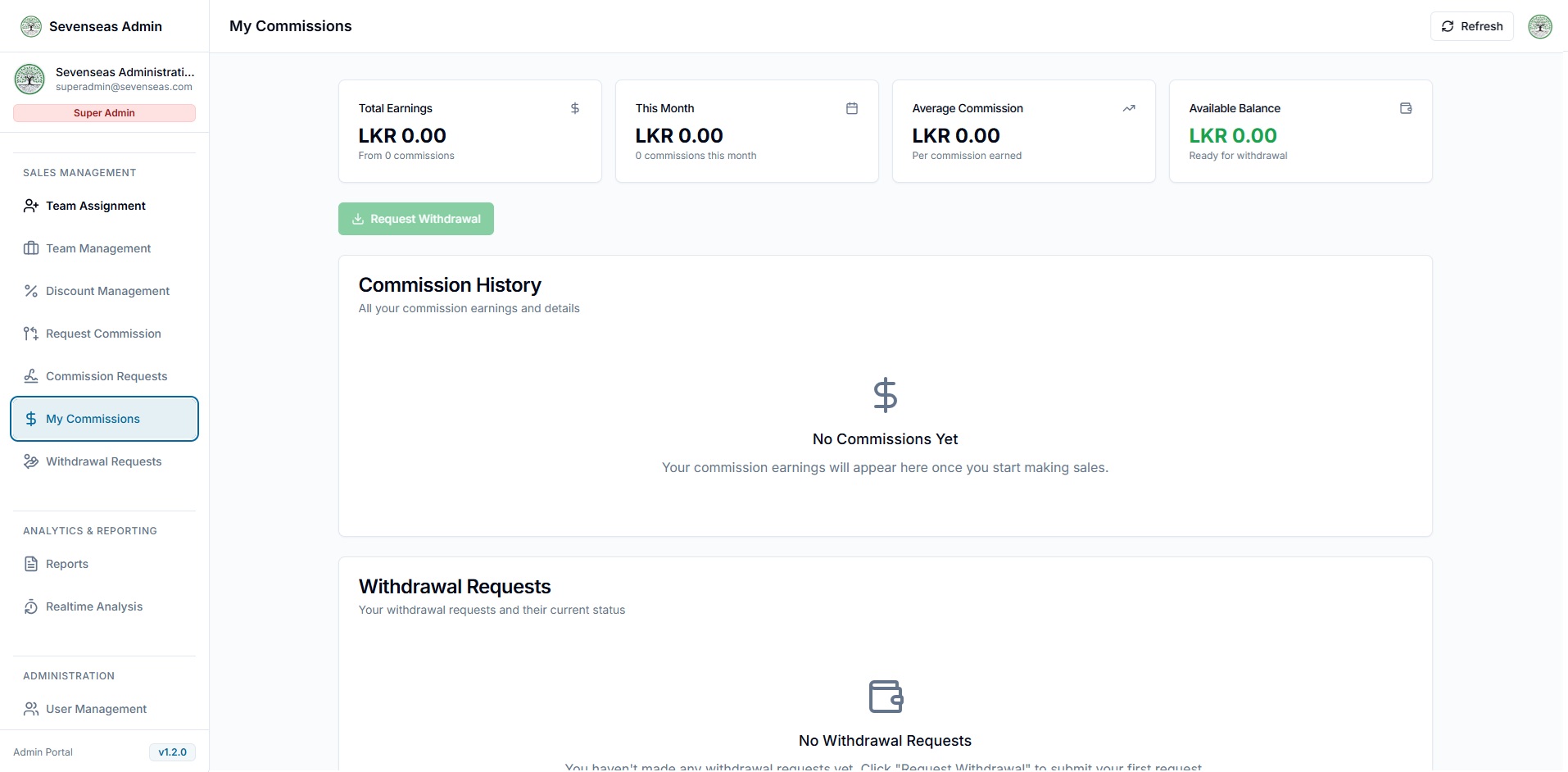This screenshot has width=1568, height=772.
Task: Click the Request Commission pull-request icon
Action: (x=31, y=334)
